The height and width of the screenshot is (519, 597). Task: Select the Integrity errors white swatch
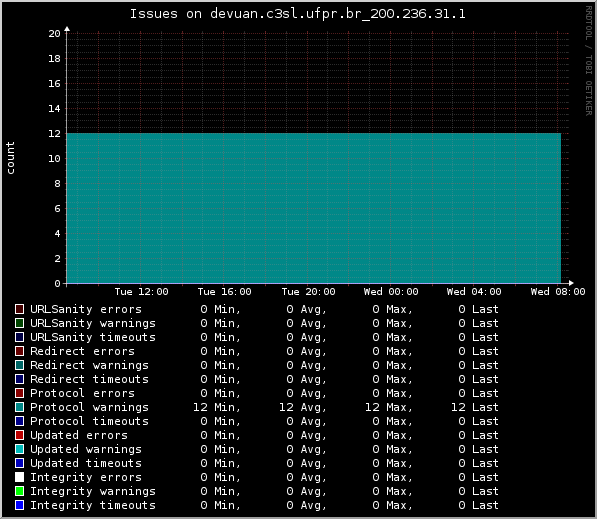[19, 477]
